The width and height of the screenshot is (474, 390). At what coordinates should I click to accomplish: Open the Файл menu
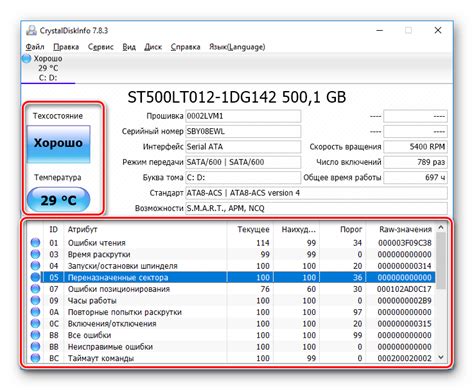click(x=35, y=47)
